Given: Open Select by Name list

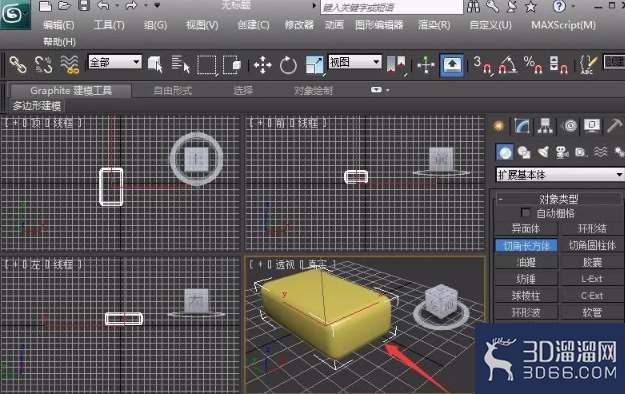Looking at the screenshot, I should click(181, 65).
